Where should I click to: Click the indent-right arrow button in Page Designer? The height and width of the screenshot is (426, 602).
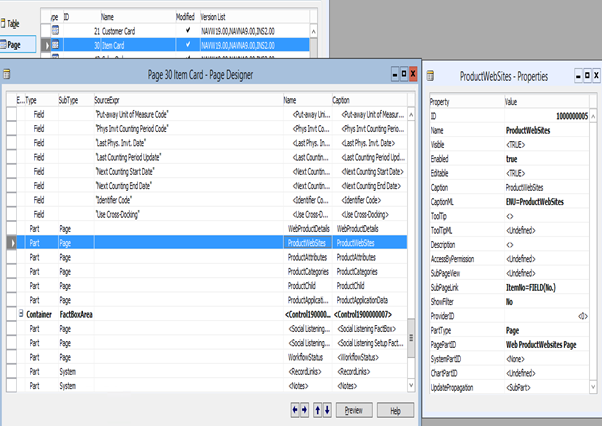(x=304, y=410)
